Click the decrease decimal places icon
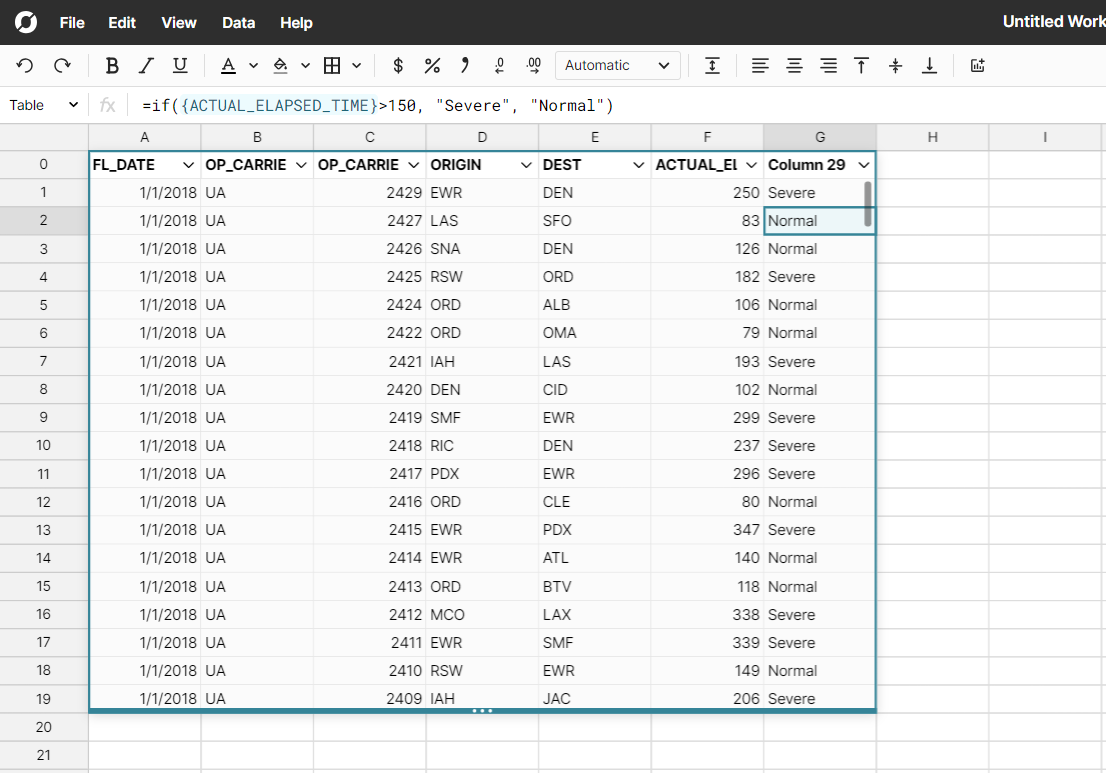The width and height of the screenshot is (1106, 773). pos(499,66)
